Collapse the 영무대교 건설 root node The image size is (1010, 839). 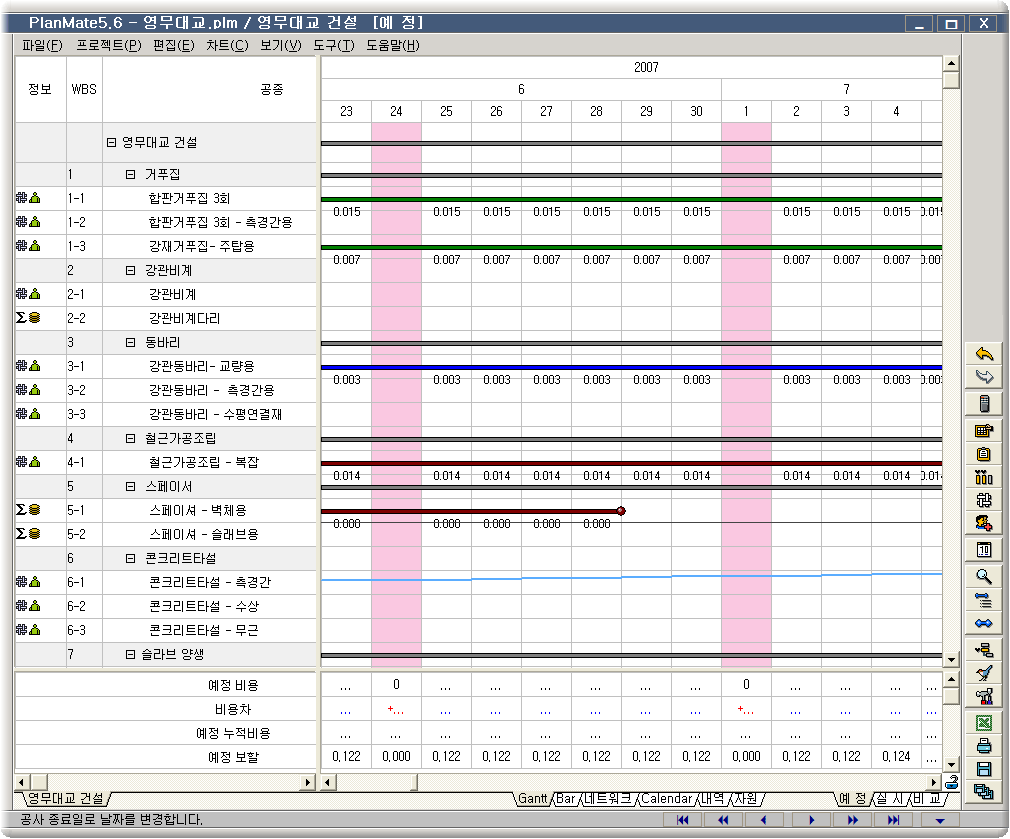(112, 143)
